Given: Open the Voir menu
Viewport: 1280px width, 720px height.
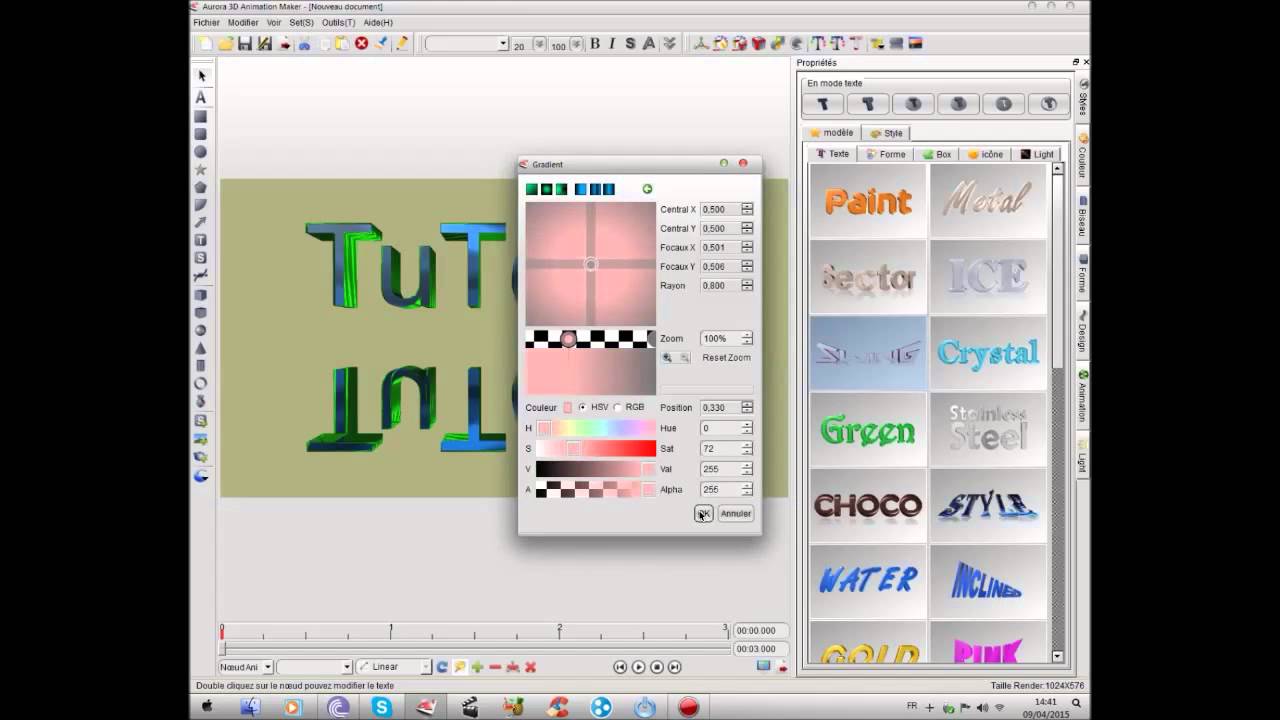Looking at the screenshot, I should 274,22.
